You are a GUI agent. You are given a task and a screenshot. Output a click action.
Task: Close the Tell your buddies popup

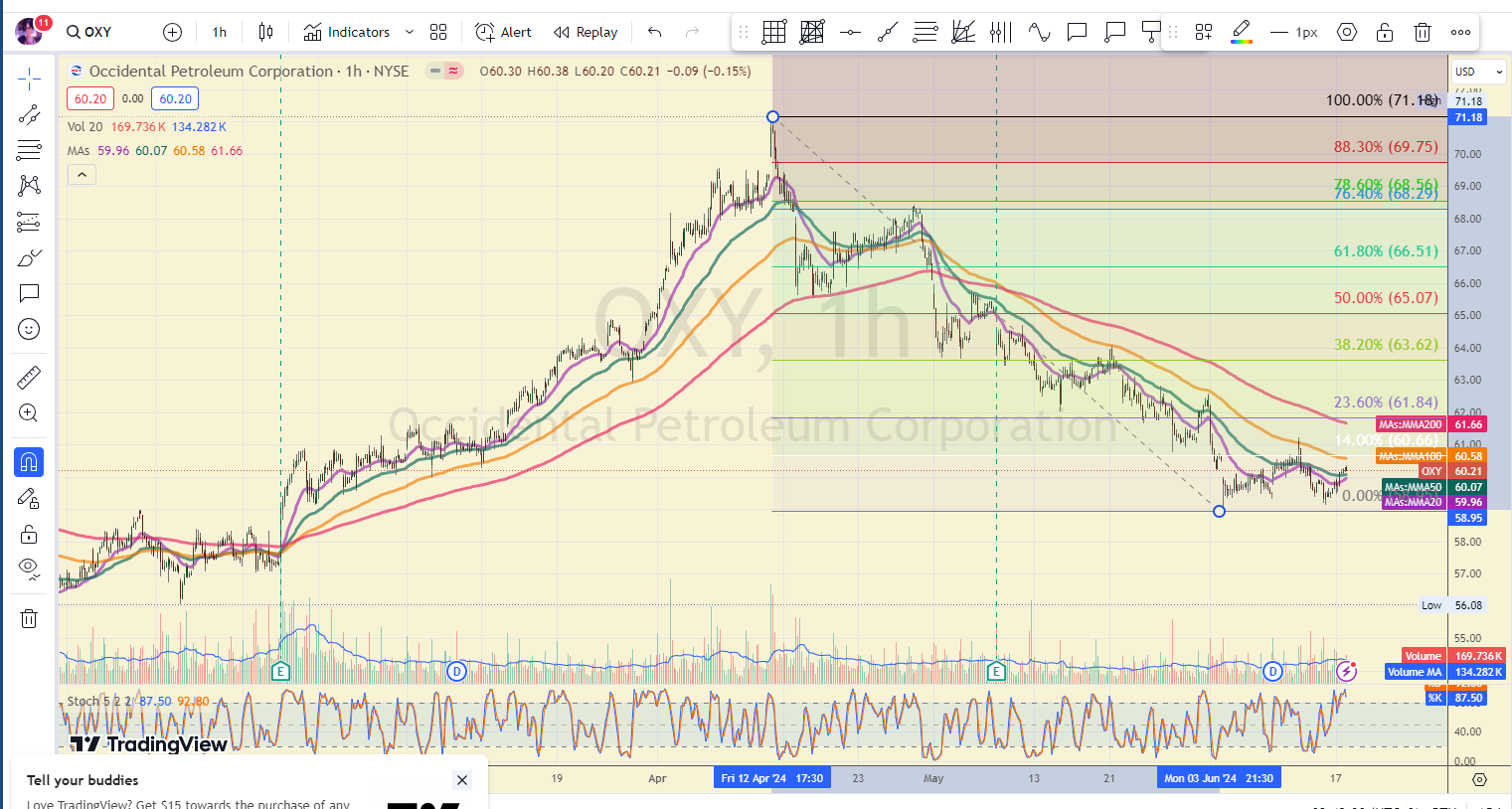tap(461, 780)
